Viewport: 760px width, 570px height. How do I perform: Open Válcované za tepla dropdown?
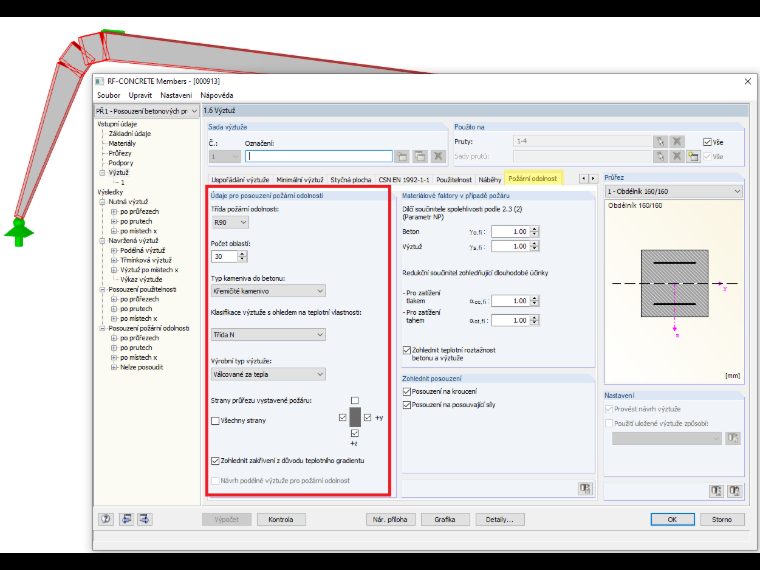pyautogui.click(x=269, y=374)
